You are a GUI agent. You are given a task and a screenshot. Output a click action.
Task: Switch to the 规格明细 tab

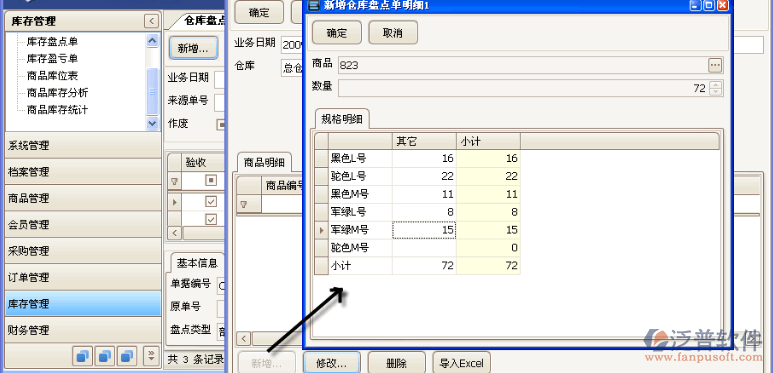342,119
